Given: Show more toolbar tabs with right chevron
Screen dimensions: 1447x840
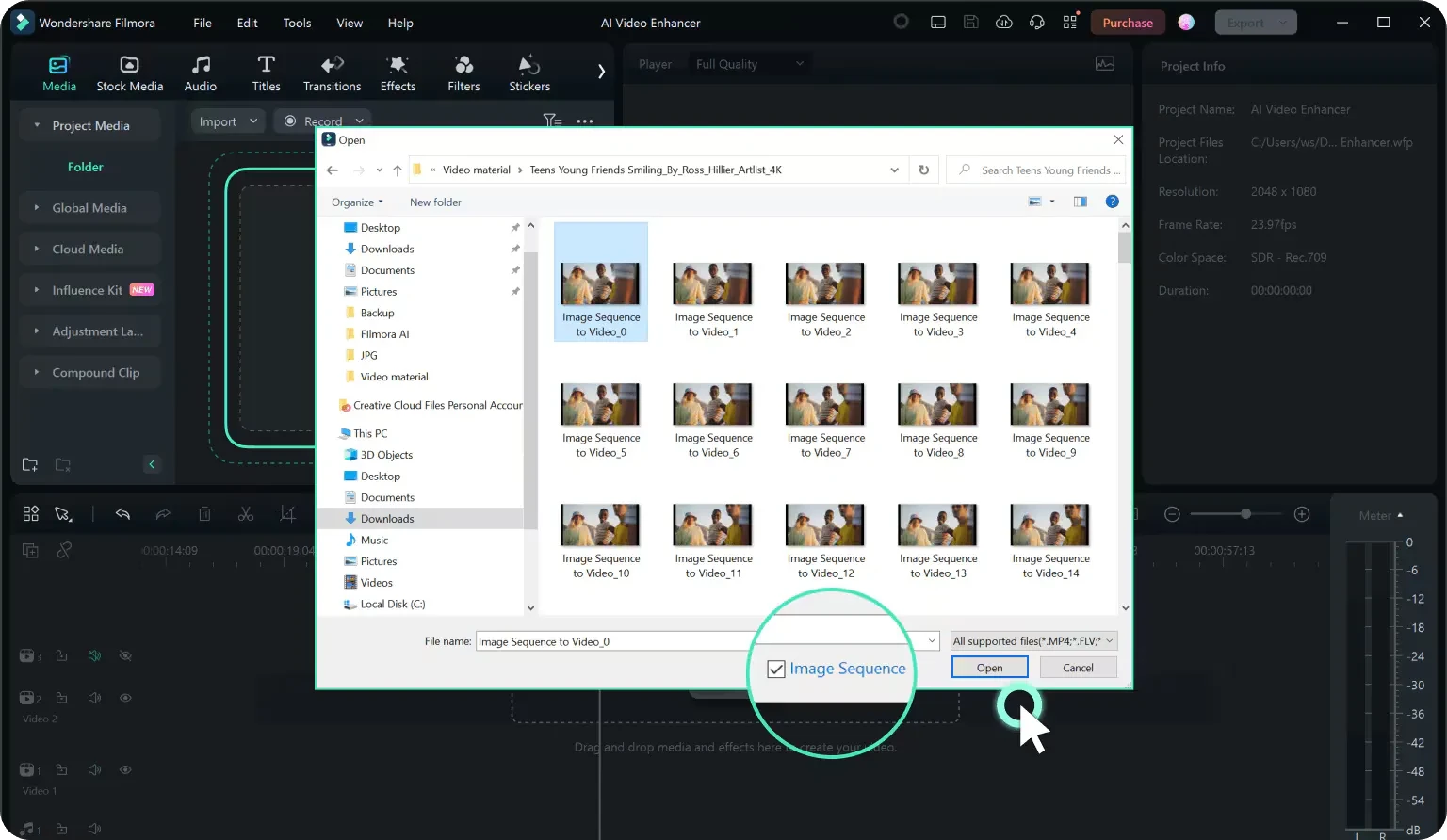Looking at the screenshot, I should (x=601, y=72).
